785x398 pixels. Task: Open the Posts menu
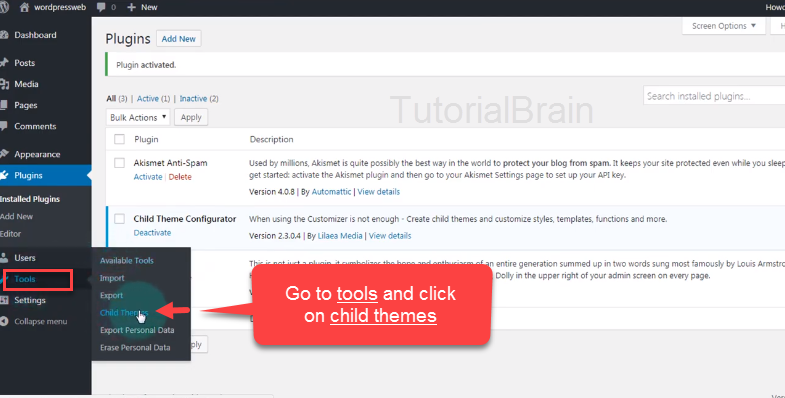click(x=25, y=63)
